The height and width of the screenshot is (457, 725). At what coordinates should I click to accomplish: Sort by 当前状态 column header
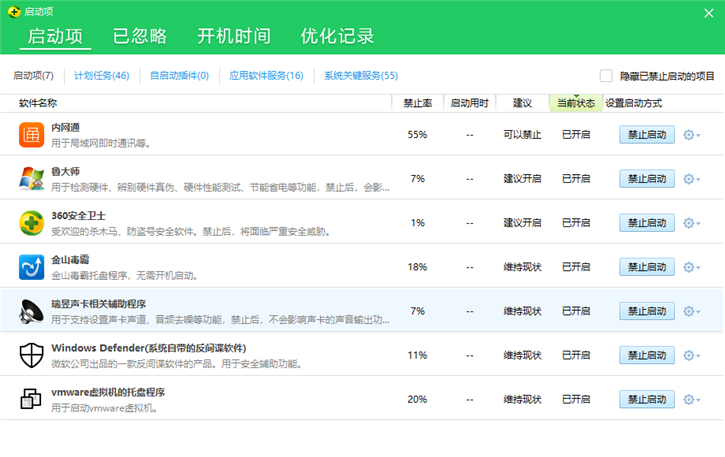[575, 103]
